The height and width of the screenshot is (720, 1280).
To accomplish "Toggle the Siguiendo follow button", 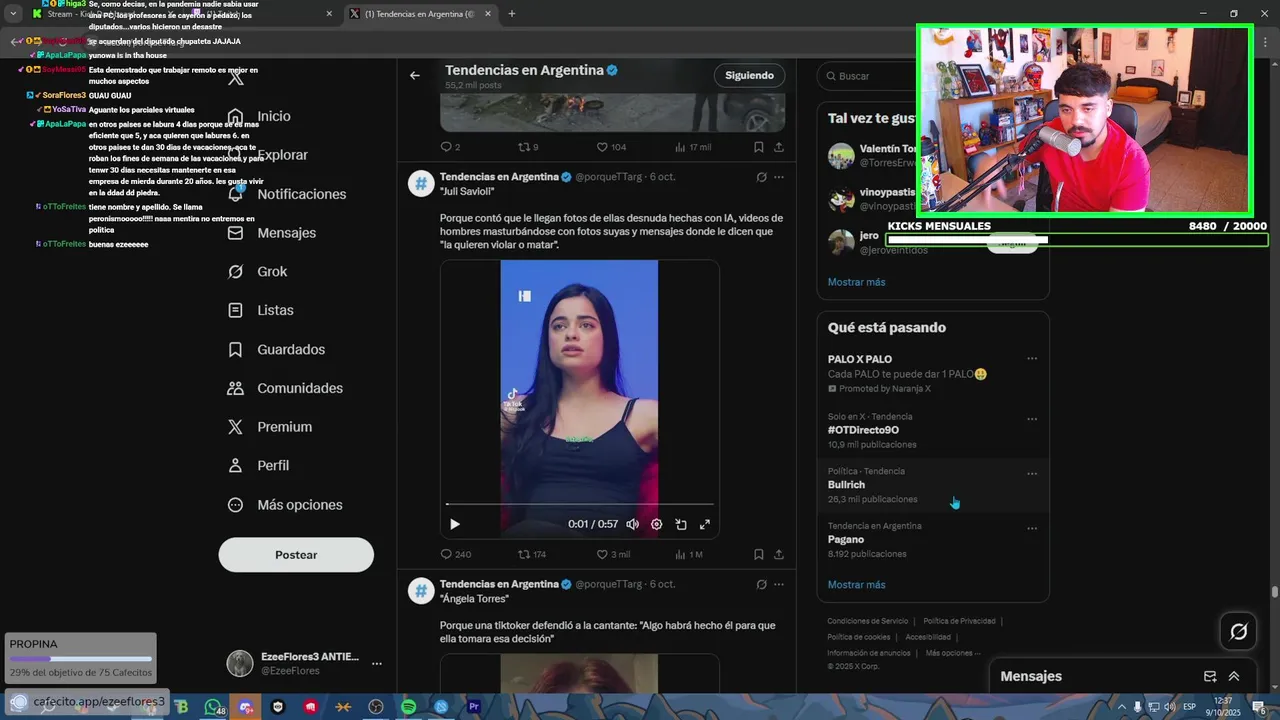I will [x=750, y=75].
